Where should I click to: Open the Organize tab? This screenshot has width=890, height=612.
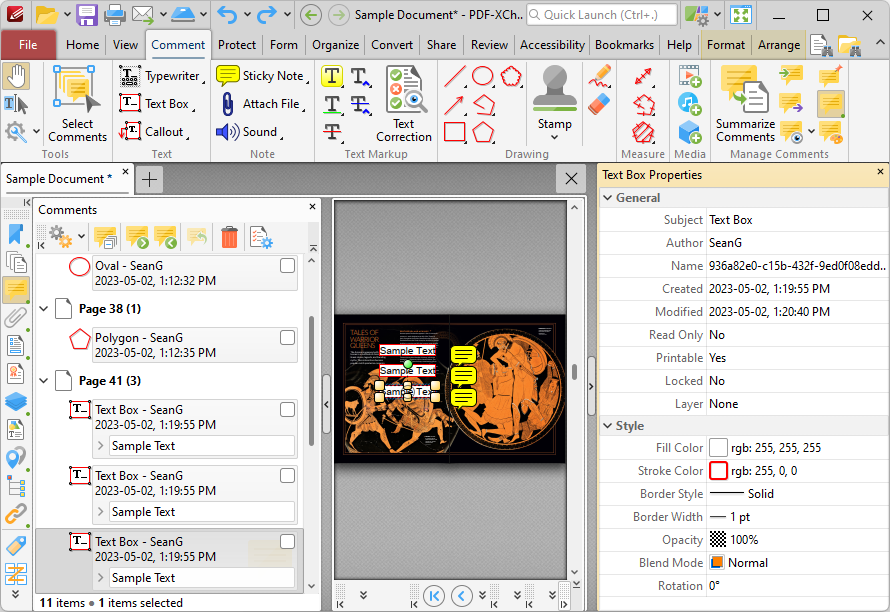point(335,45)
